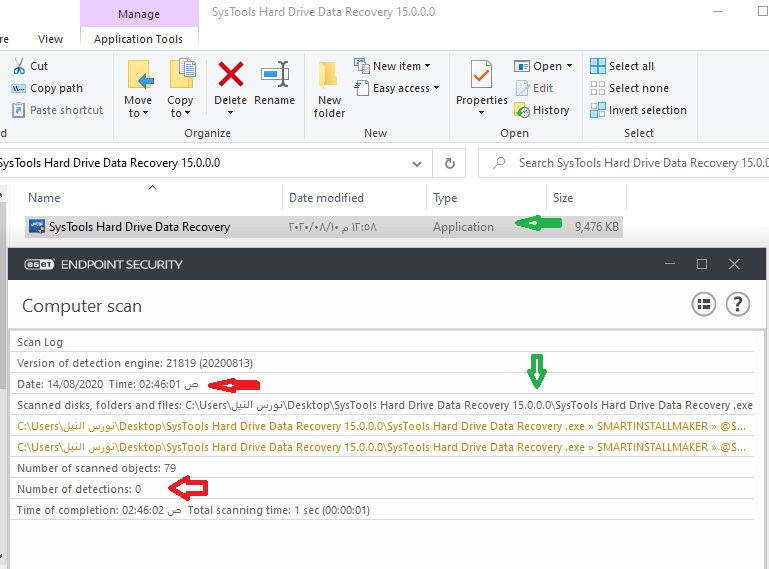The width and height of the screenshot is (769, 569).
Task: Click the ESET help question mark icon
Action: click(737, 305)
